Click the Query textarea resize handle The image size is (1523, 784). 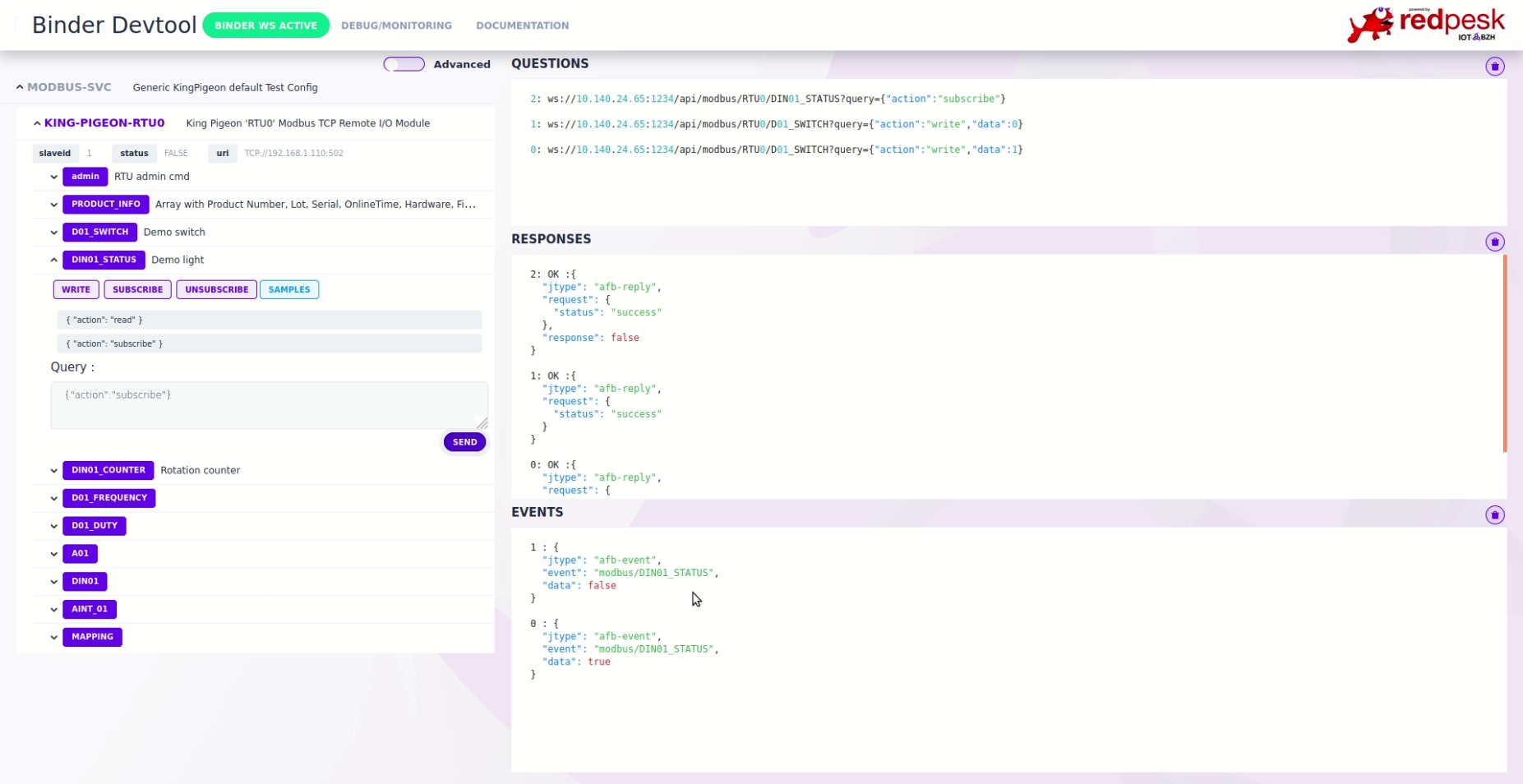(482, 423)
